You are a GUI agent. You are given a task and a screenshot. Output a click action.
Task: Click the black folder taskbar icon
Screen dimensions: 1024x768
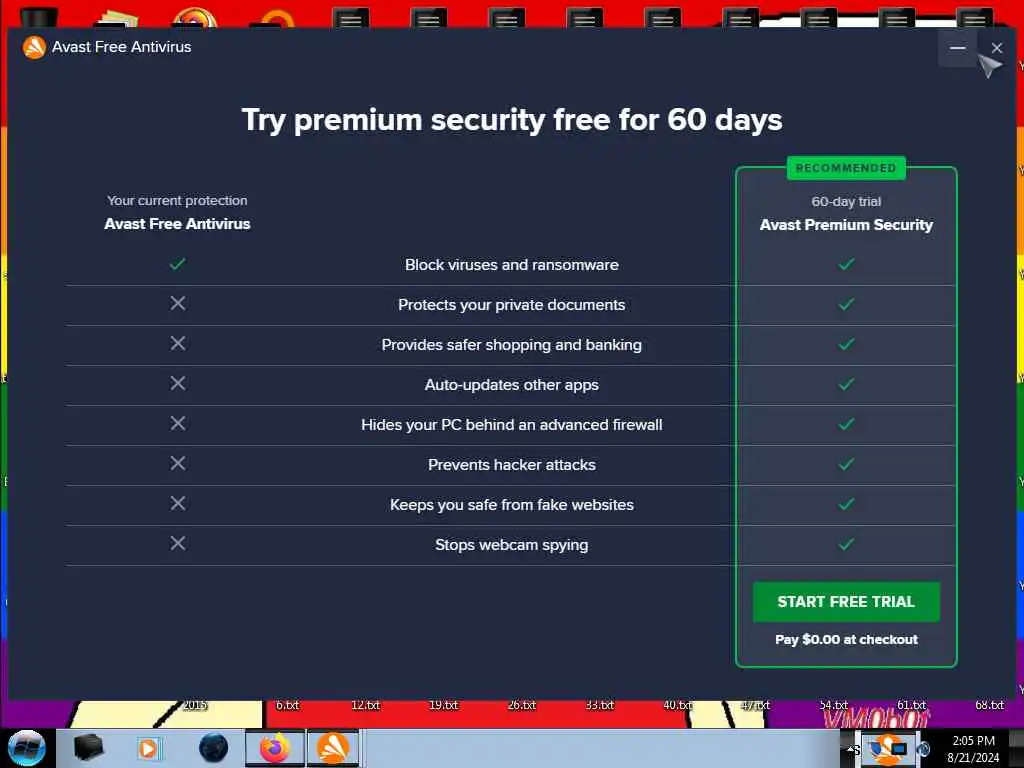89,747
